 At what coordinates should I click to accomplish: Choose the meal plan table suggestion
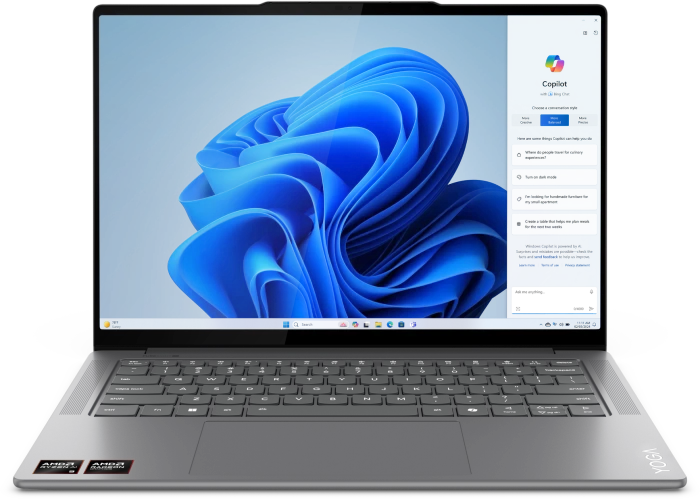click(554, 224)
